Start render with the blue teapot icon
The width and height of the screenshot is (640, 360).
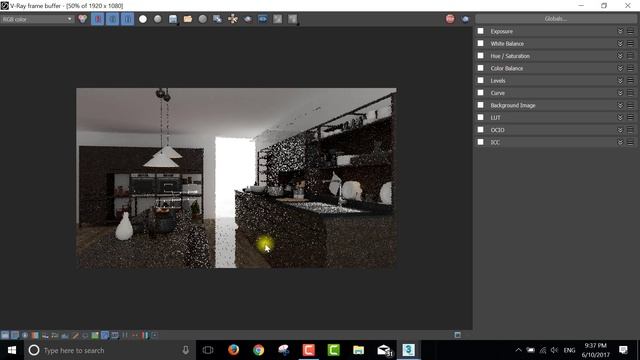pos(465,19)
